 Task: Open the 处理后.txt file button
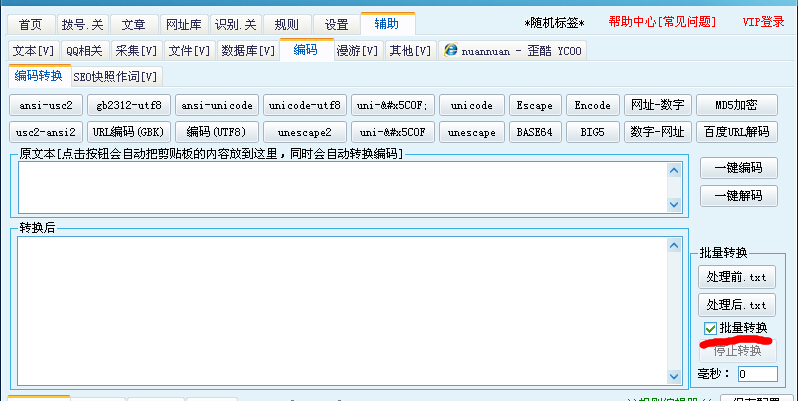[x=736, y=305]
